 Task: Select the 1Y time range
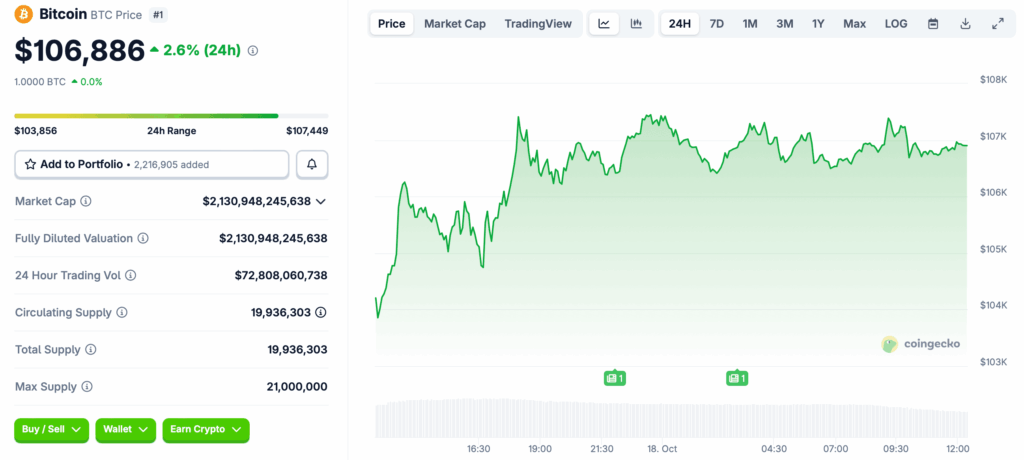(818, 24)
